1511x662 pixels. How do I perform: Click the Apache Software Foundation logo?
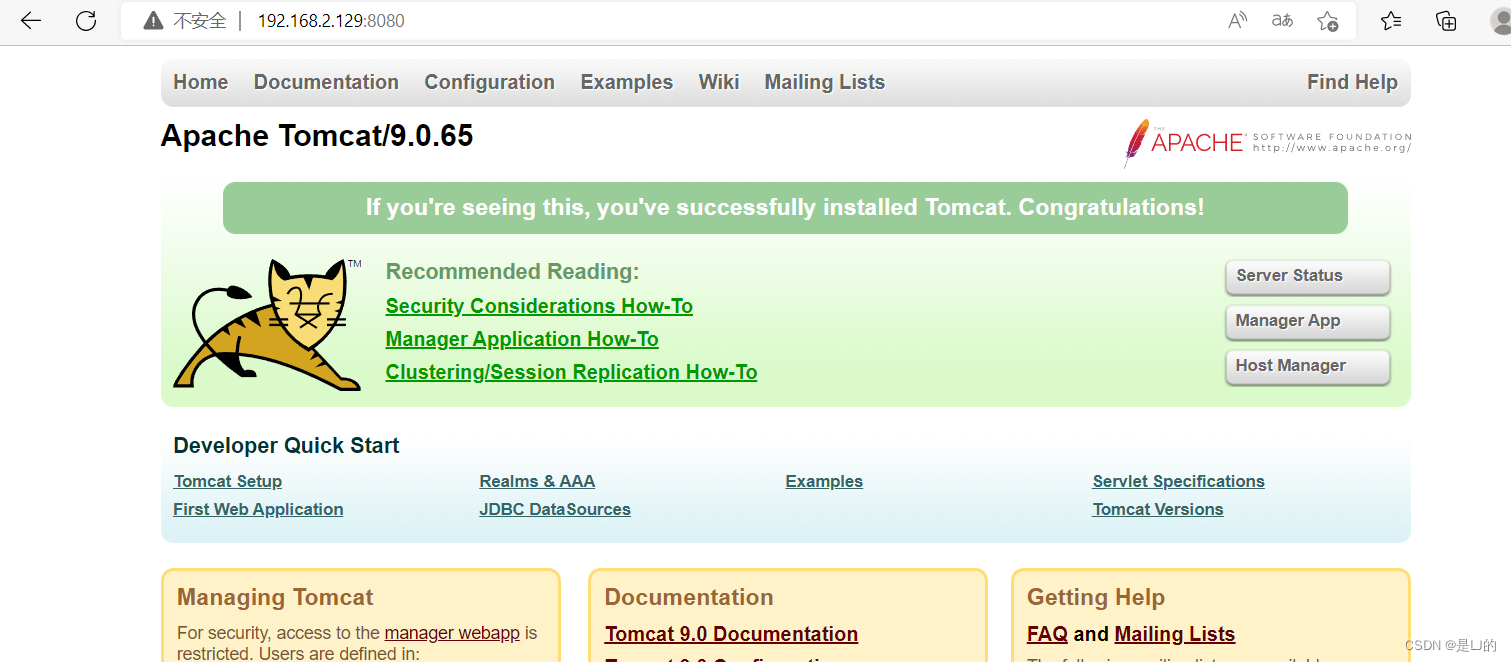tap(1267, 143)
